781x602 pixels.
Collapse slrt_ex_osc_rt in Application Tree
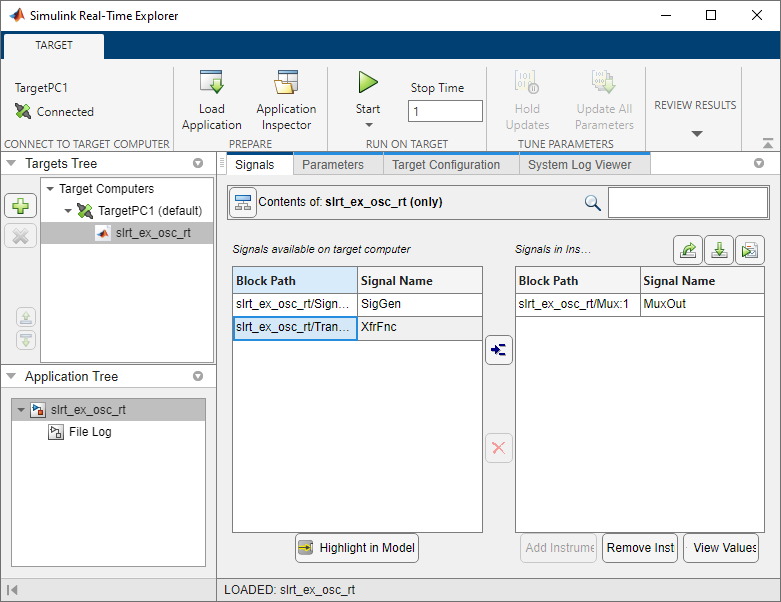point(21,410)
